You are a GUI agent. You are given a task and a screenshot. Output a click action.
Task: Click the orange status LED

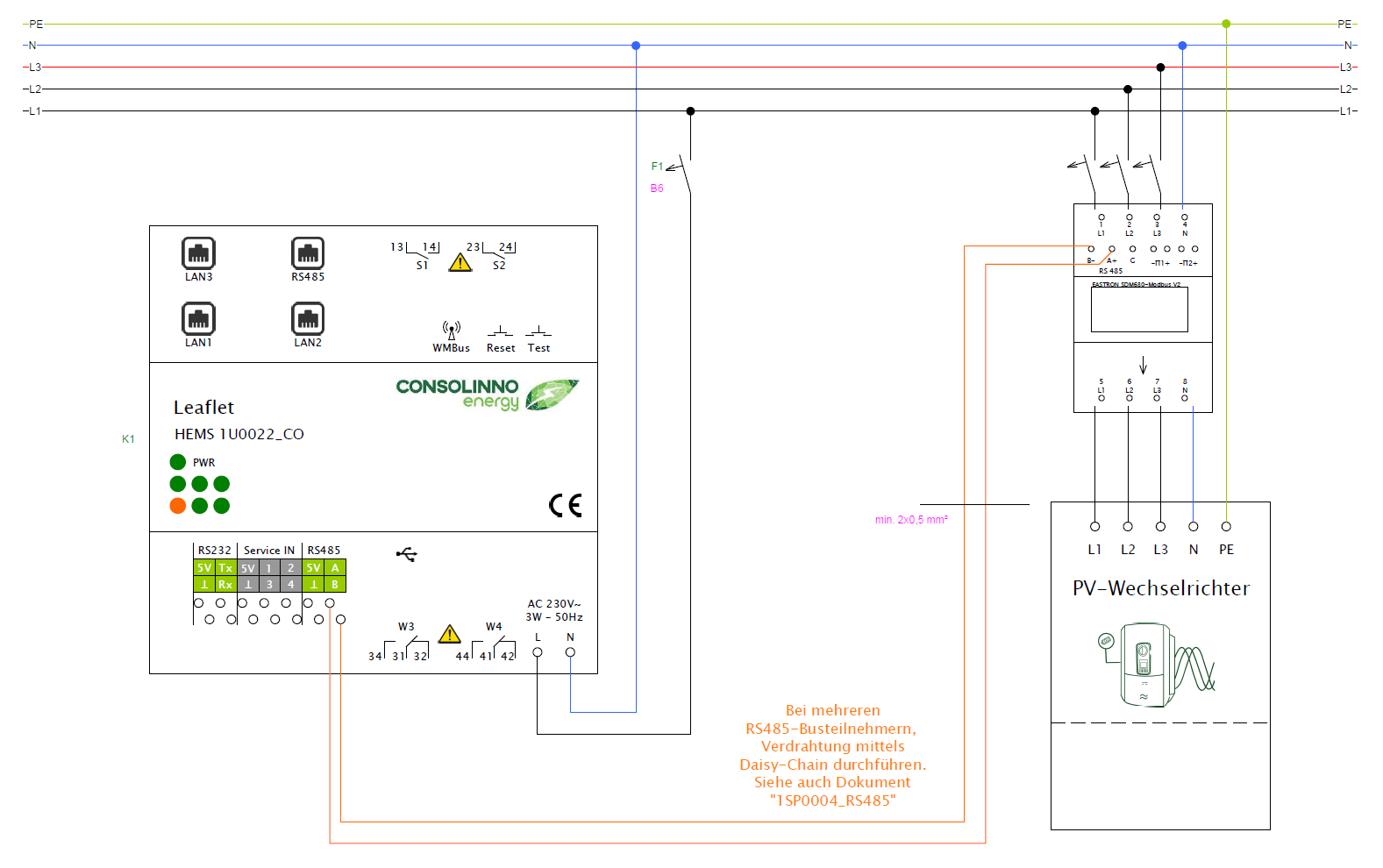[178, 506]
